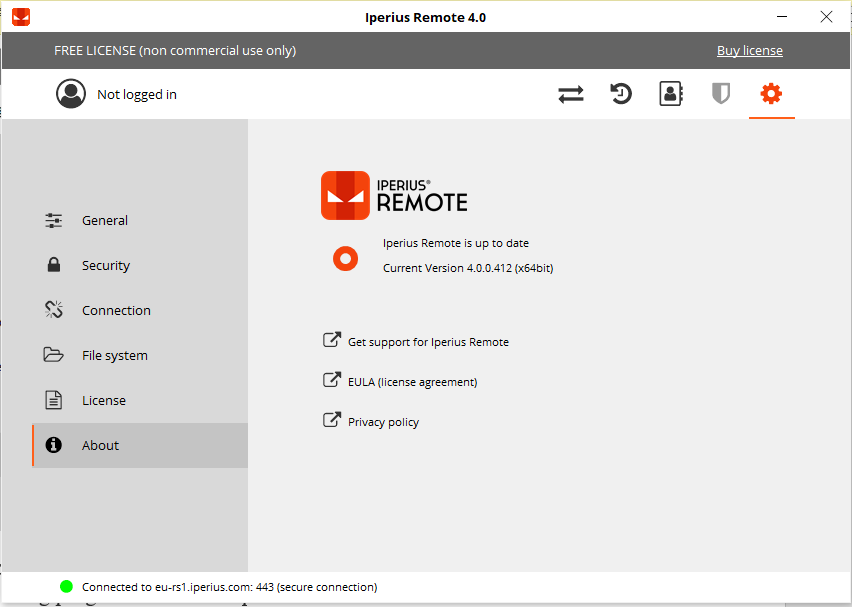Click the gray shield icon
This screenshot has width=852, height=607.
pyautogui.click(x=720, y=94)
